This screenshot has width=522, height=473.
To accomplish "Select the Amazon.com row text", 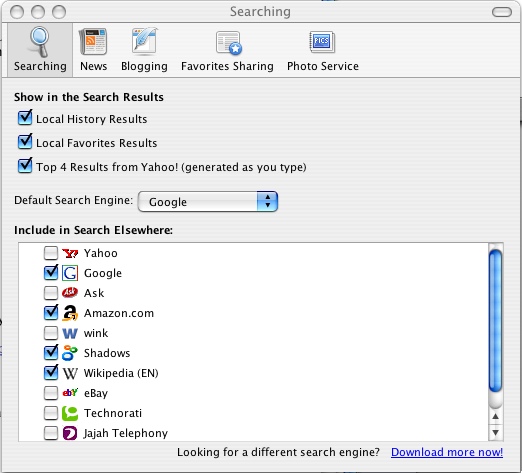I will coord(119,313).
